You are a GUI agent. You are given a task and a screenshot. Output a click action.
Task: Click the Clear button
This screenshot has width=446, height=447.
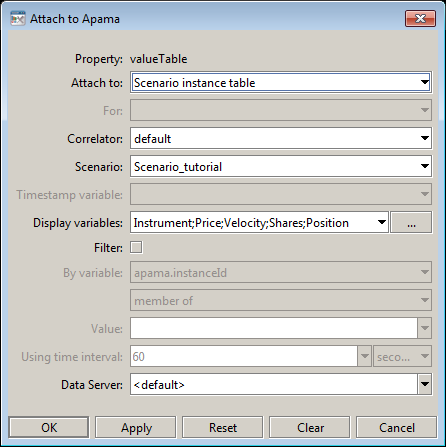[310, 427]
